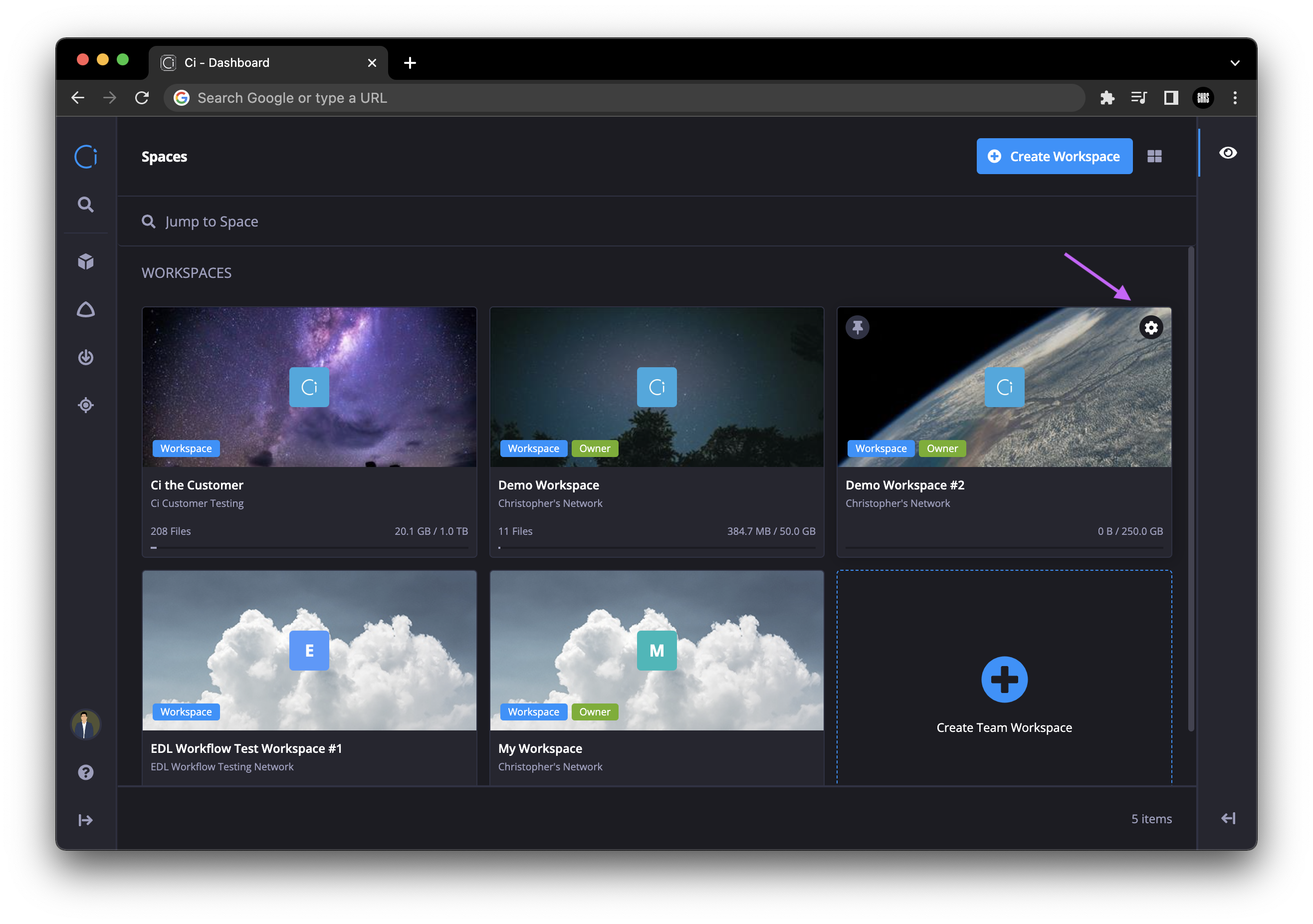Click the browser forward arrow
Screen dimensions: 1313x924
[110, 98]
